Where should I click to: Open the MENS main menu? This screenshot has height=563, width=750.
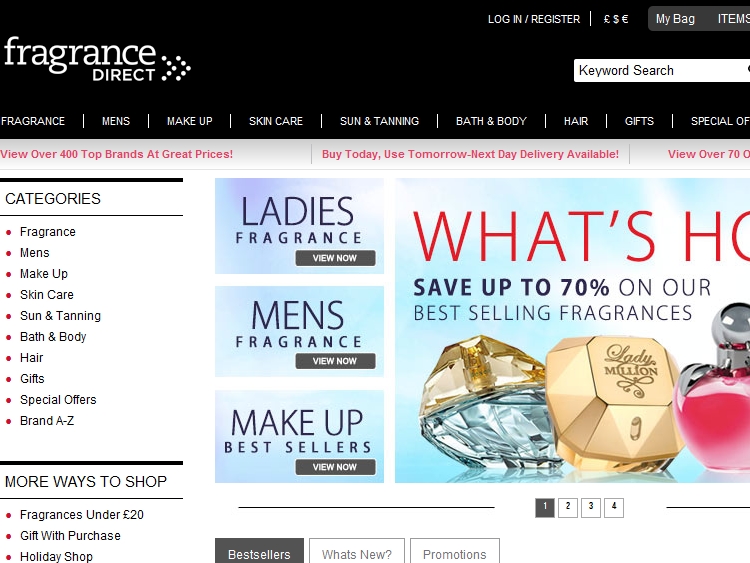click(116, 121)
